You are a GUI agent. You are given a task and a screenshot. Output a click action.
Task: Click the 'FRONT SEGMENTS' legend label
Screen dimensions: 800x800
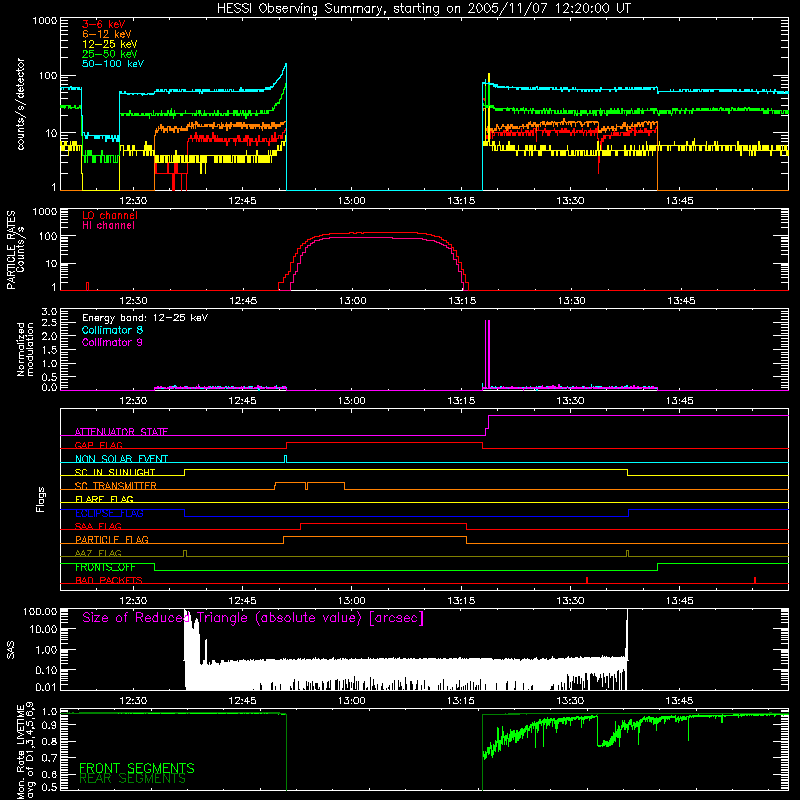coord(137,768)
